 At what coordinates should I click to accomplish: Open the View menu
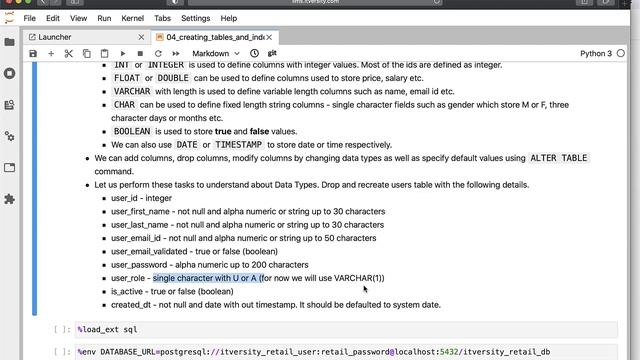(x=78, y=18)
